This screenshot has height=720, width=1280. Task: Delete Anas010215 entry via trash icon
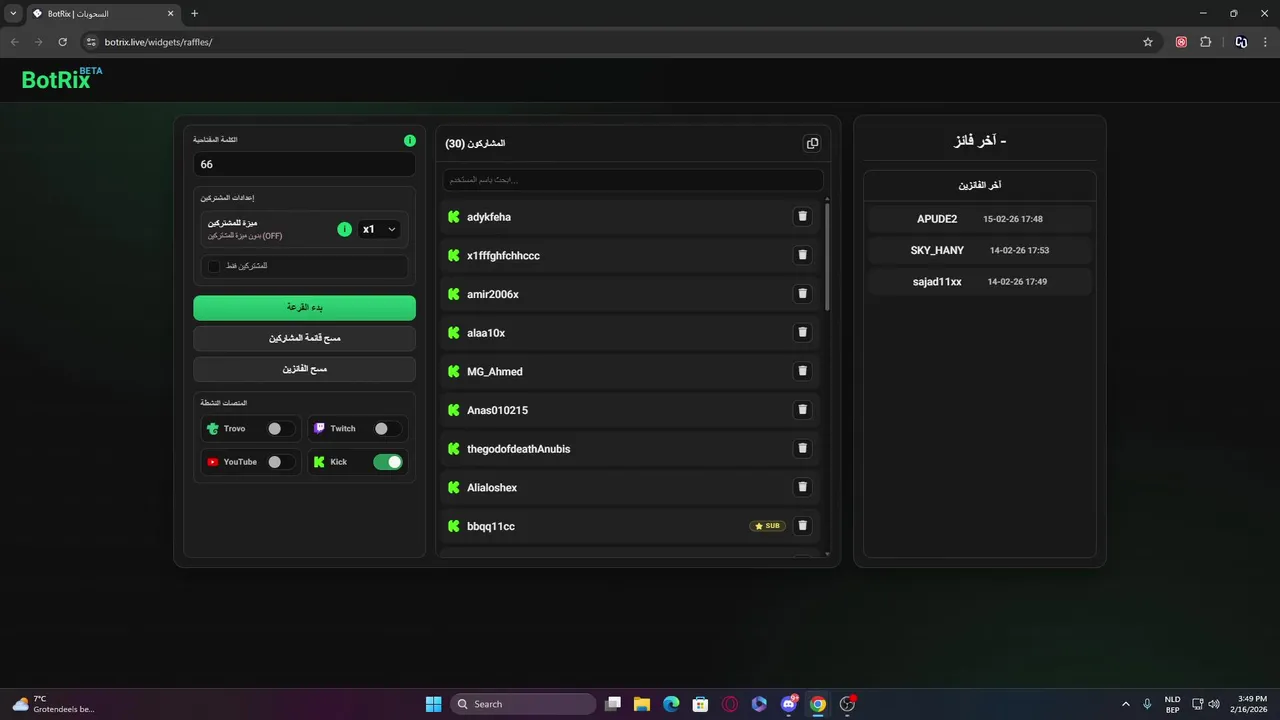(x=802, y=410)
